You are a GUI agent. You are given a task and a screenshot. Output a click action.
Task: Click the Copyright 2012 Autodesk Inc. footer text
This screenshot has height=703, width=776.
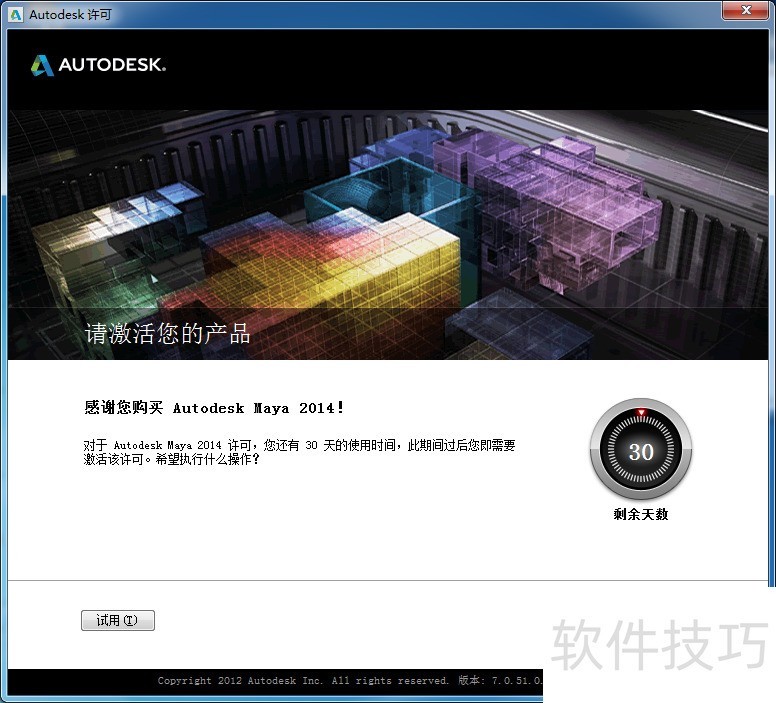click(x=350, y=681)
